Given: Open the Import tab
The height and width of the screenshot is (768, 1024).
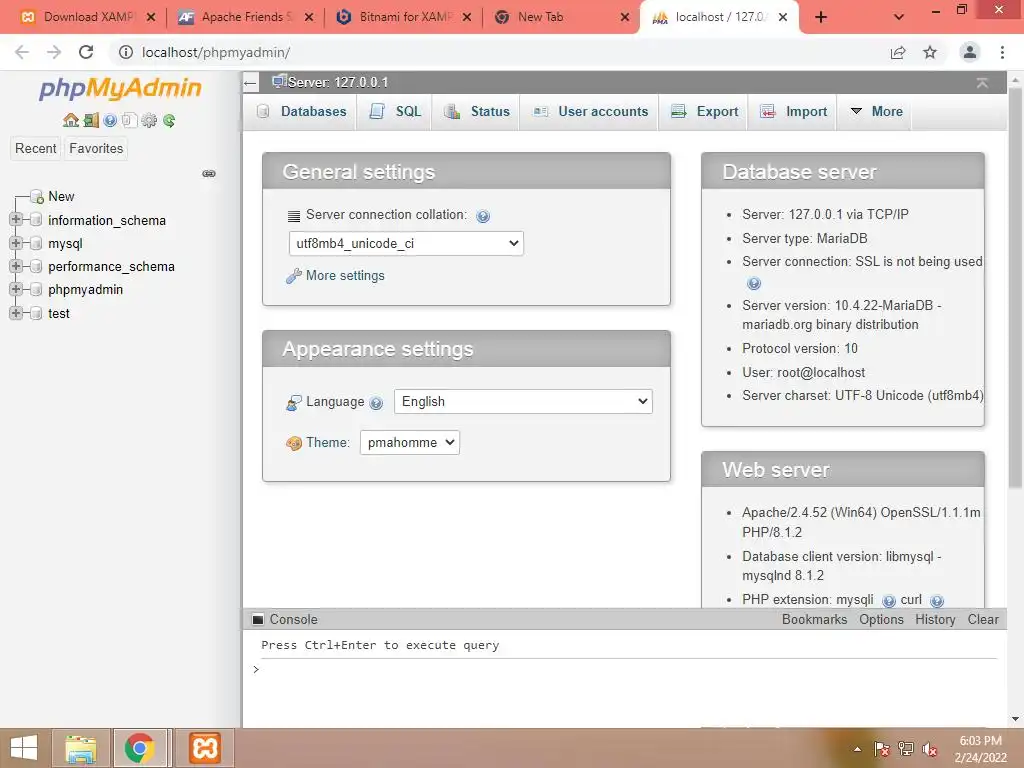Looking at the screenshot, I should coord(793,112).
